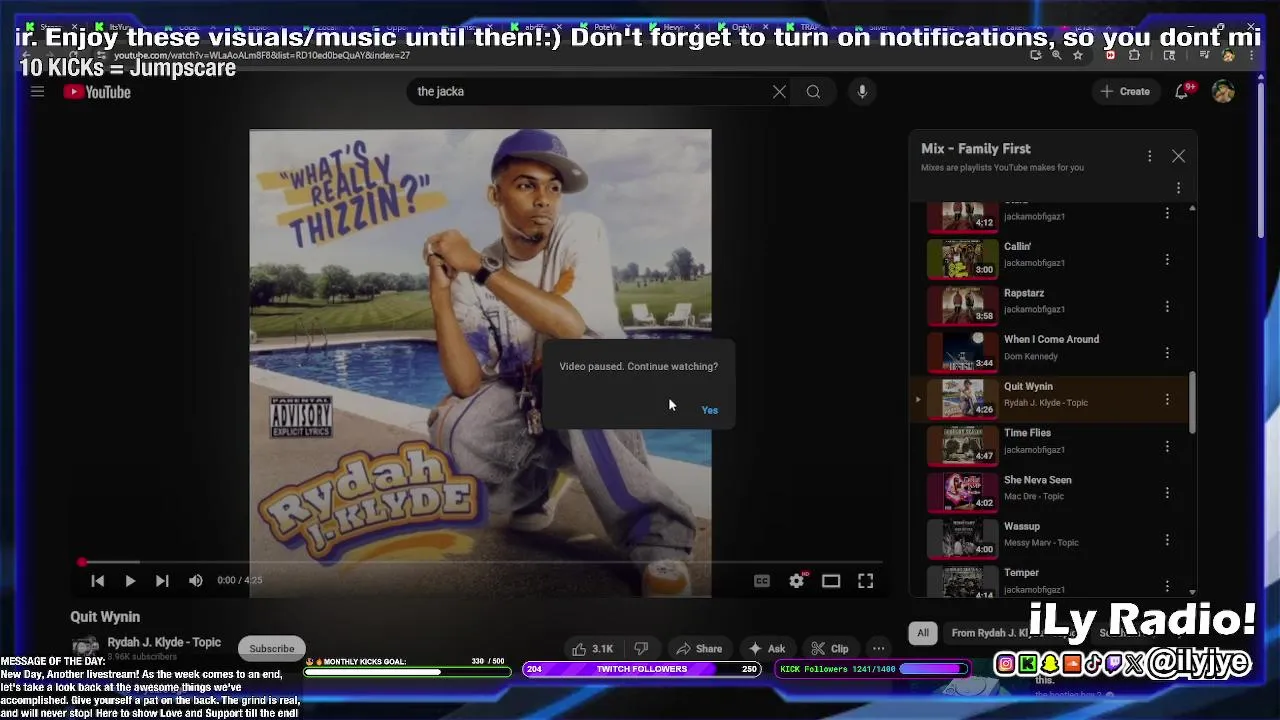Select Temper in the playlist
Image resolution: width=1280 pixels, height=720 pixels.
point(1050,582)
